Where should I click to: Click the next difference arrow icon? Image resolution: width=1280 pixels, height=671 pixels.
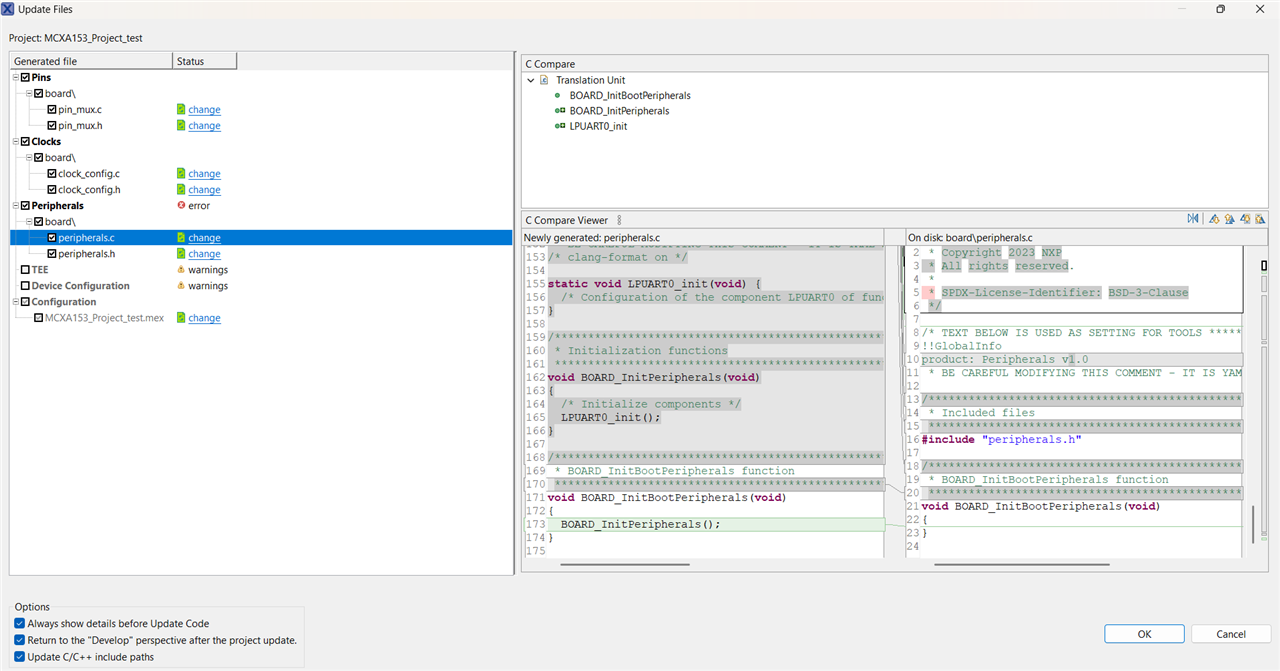1214,219
